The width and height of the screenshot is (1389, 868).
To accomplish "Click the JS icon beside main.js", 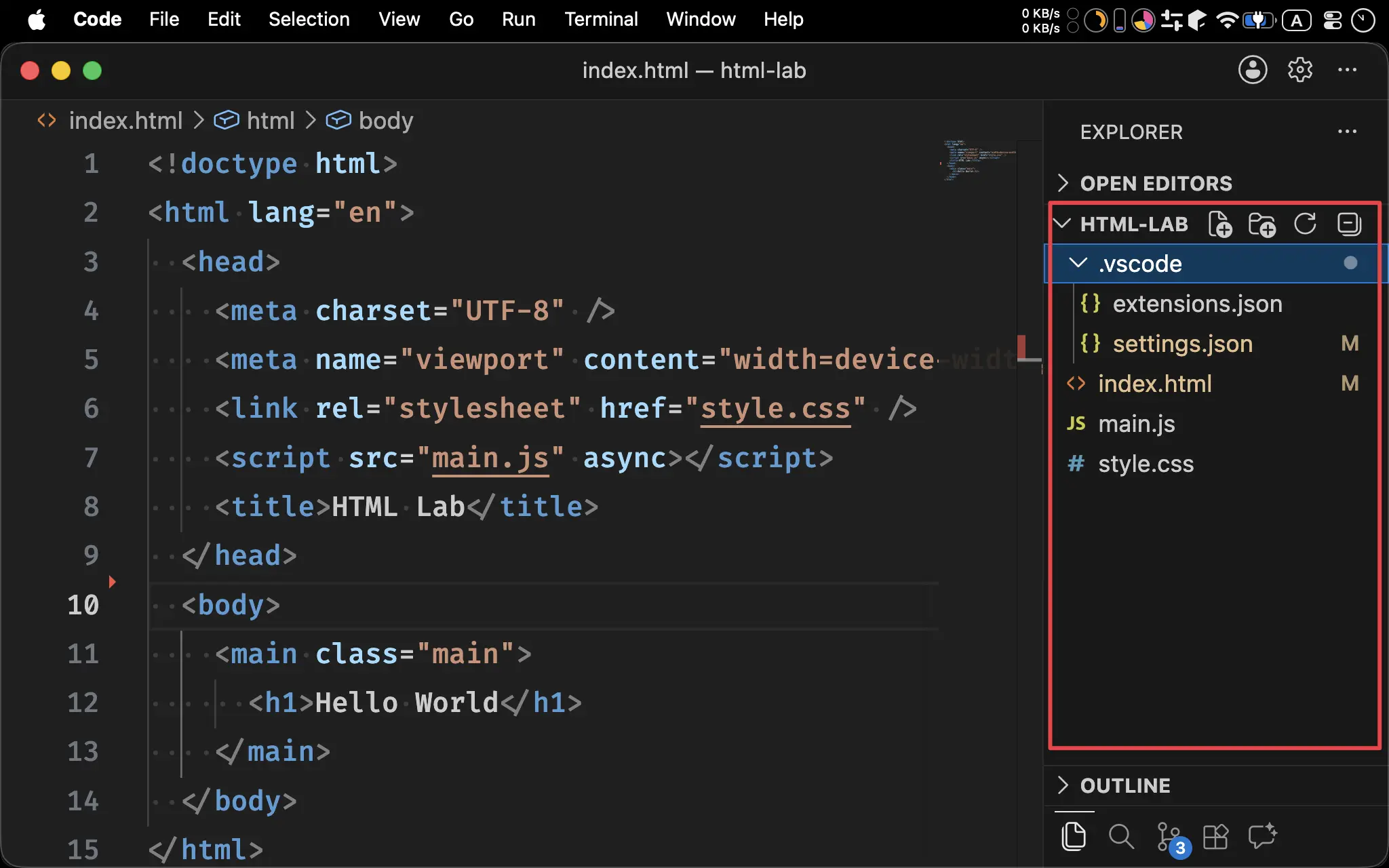I will point(1076,424).
